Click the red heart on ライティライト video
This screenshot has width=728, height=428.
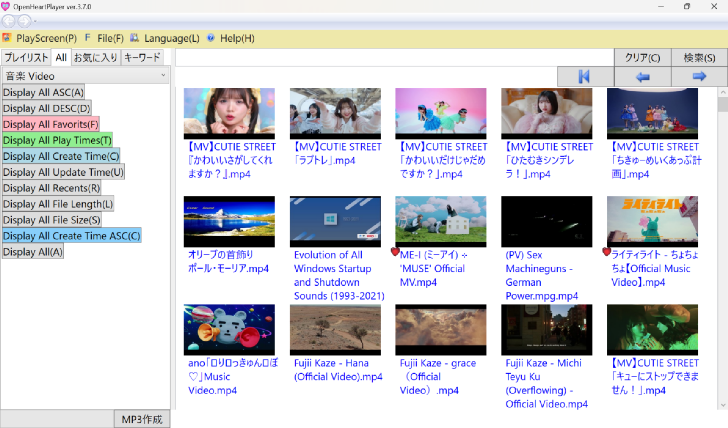click(606, 252)
